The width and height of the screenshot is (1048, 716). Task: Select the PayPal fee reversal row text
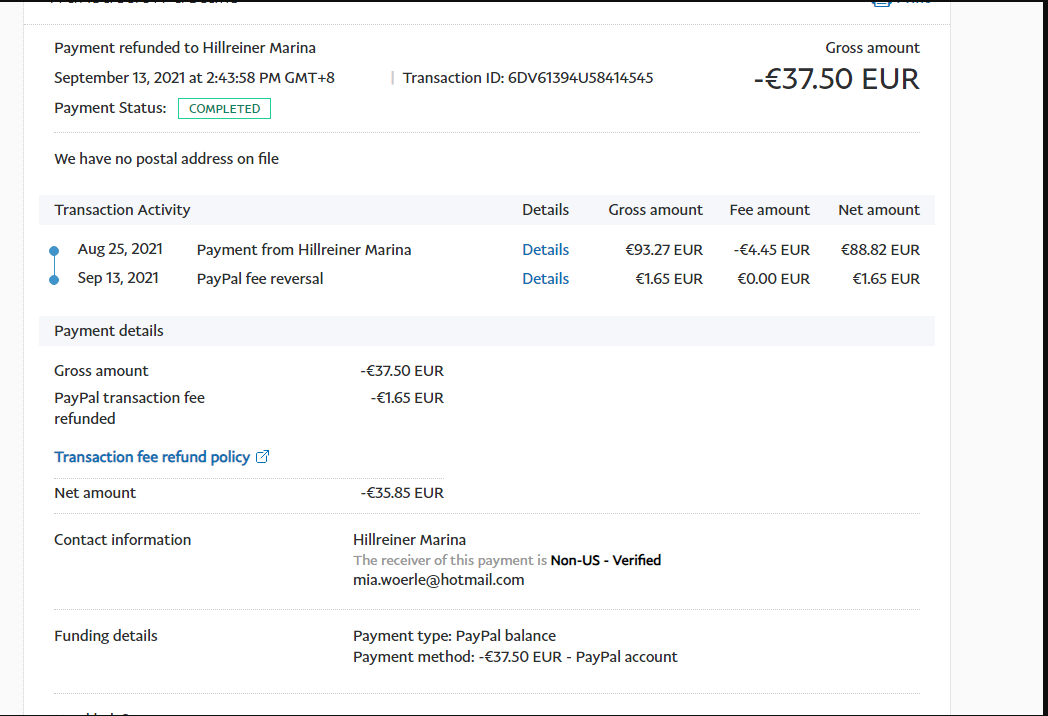tap(260, 279)
